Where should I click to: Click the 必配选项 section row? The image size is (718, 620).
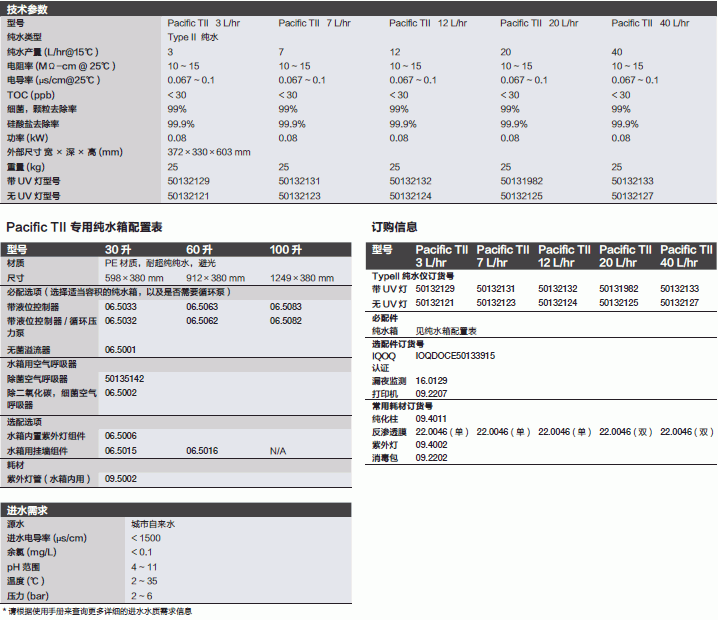176,292
